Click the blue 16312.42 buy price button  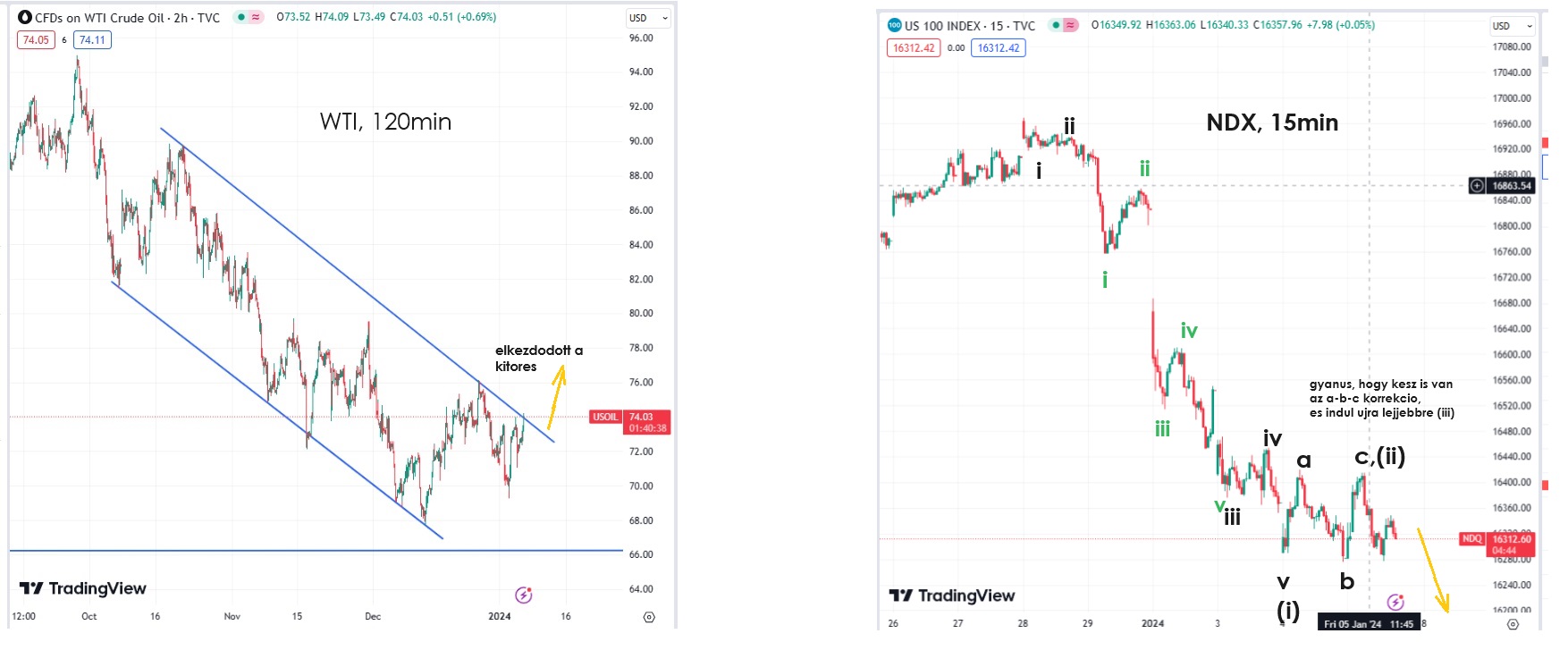[x=999, y=48]
